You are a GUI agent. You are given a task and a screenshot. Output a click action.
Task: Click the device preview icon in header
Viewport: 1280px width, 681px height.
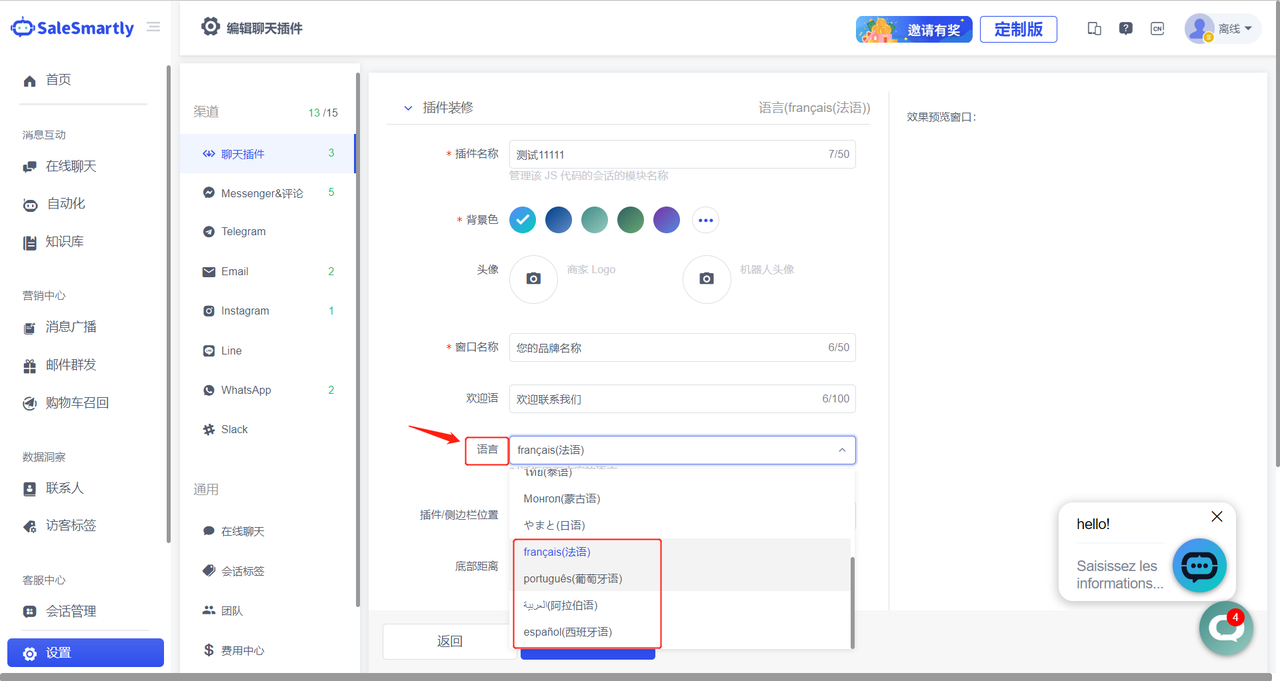[x=1094, y=29]
